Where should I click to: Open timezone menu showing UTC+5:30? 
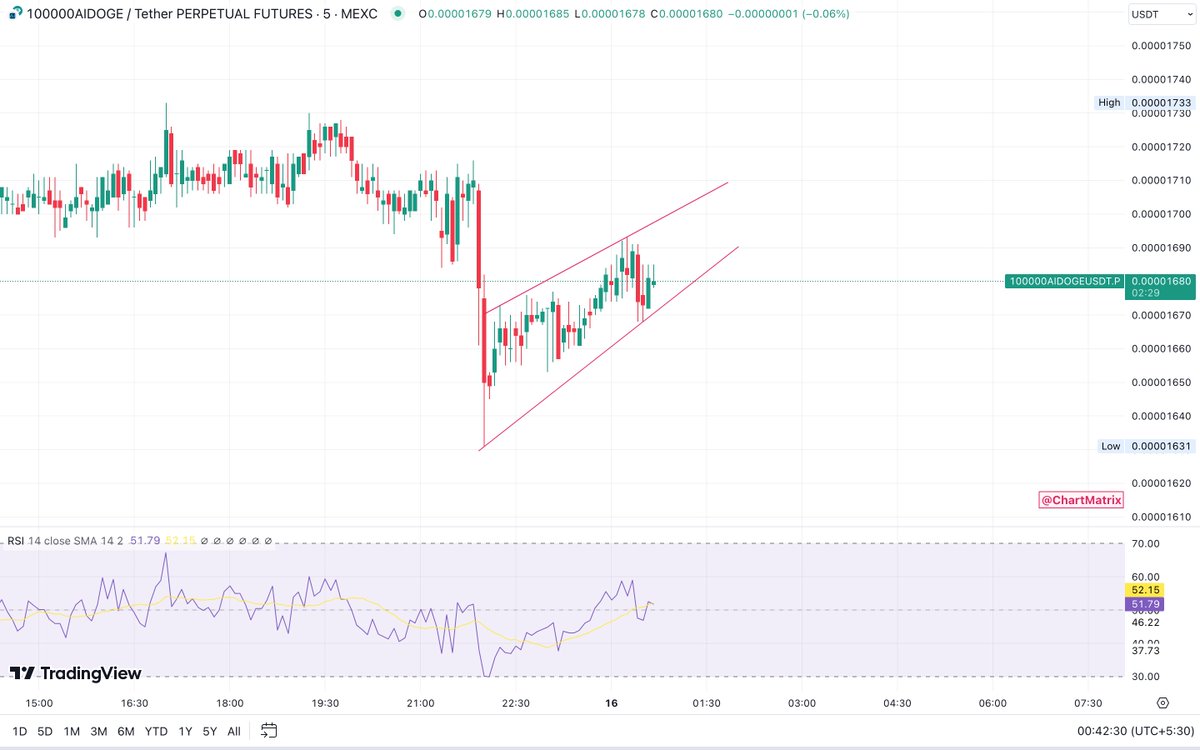tap(1135, 731)
